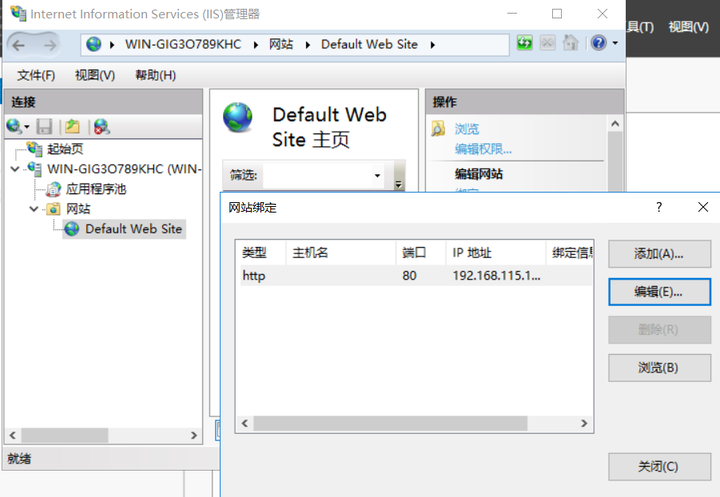Select Default Web Site tree item
The image size is (720, 497).
[x=133, y=229]
